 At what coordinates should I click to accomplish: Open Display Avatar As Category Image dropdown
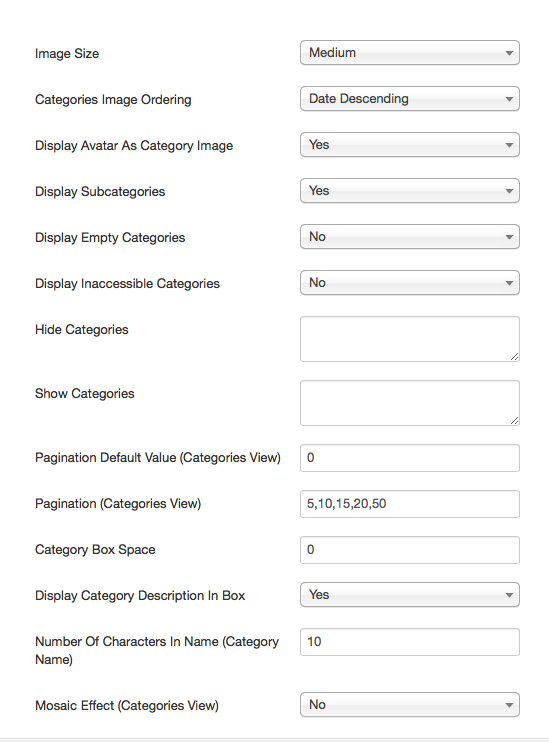click(410, 144)
